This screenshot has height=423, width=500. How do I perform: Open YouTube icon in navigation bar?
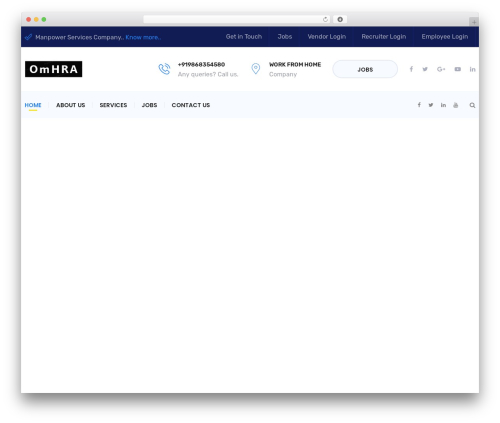[456, 105]
